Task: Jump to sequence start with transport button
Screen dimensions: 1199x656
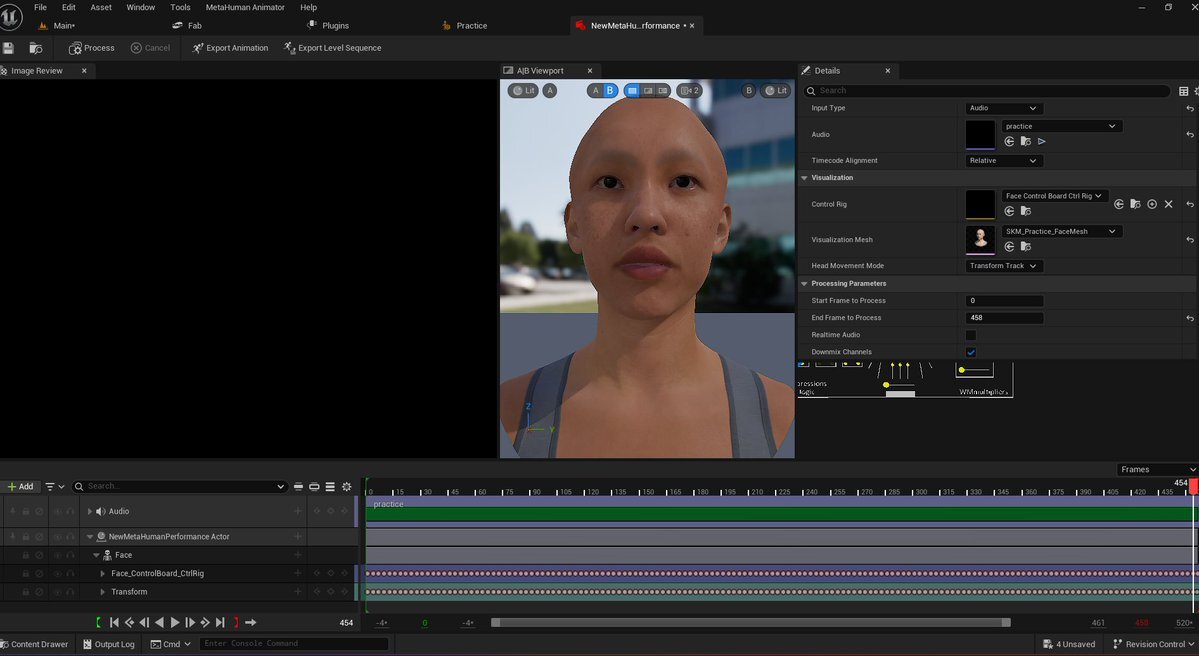Action: 114,623
